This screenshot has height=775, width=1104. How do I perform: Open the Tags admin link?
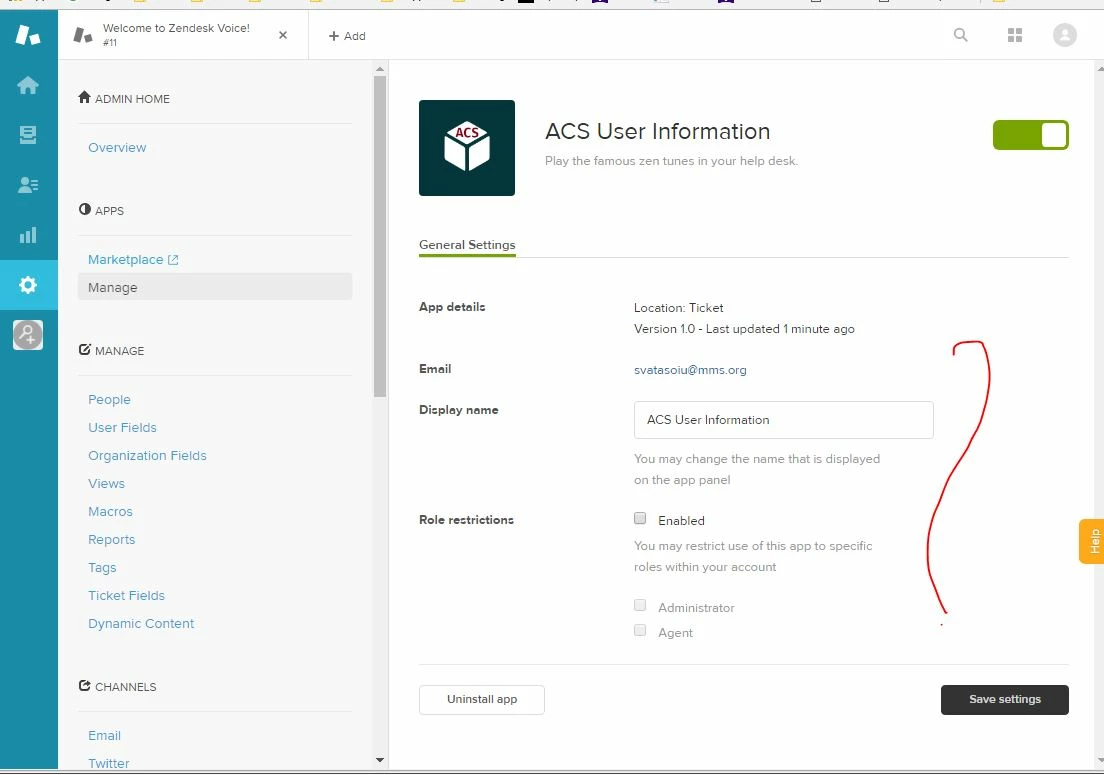(102, 568)
